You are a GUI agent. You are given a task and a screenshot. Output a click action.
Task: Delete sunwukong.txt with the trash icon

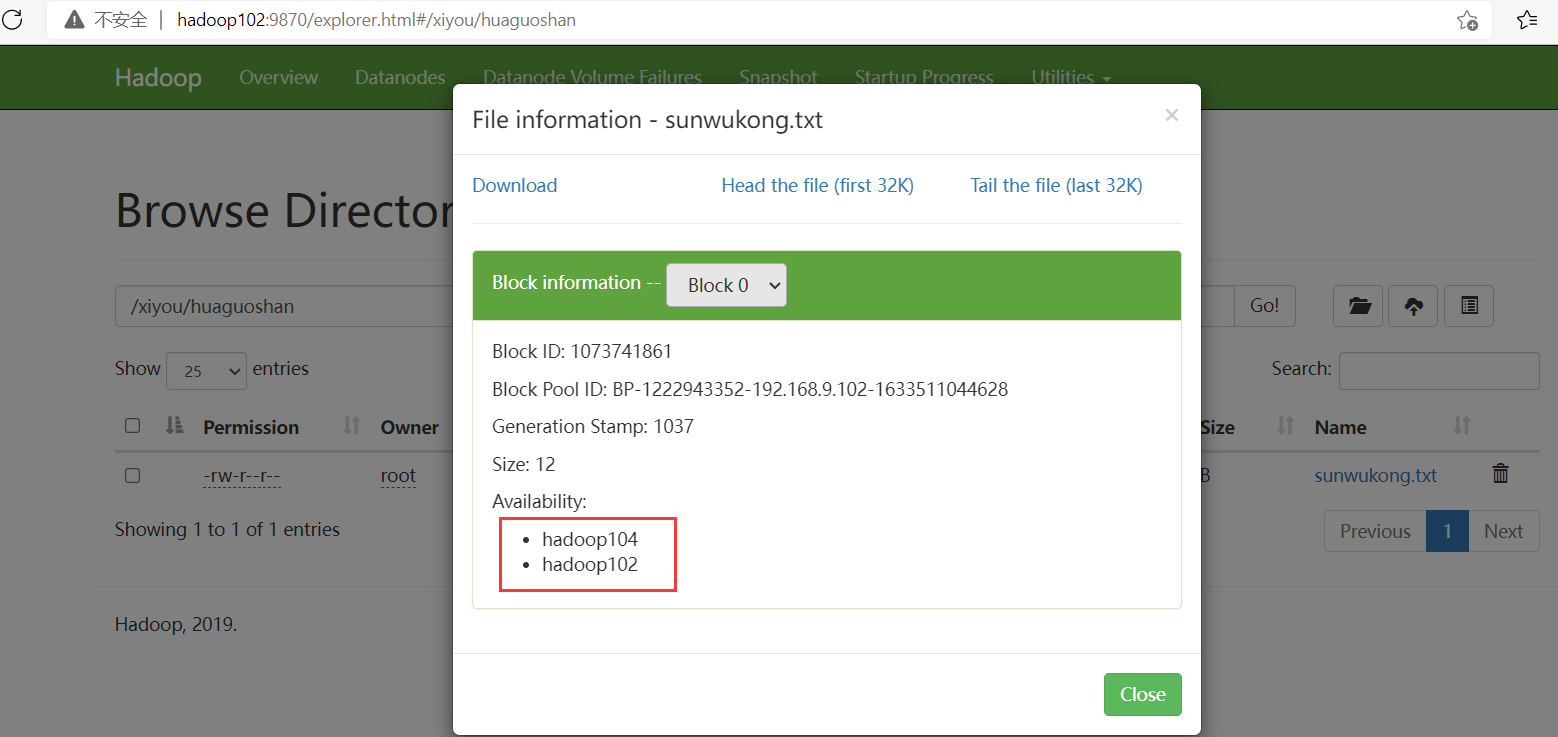[1500, 474]
